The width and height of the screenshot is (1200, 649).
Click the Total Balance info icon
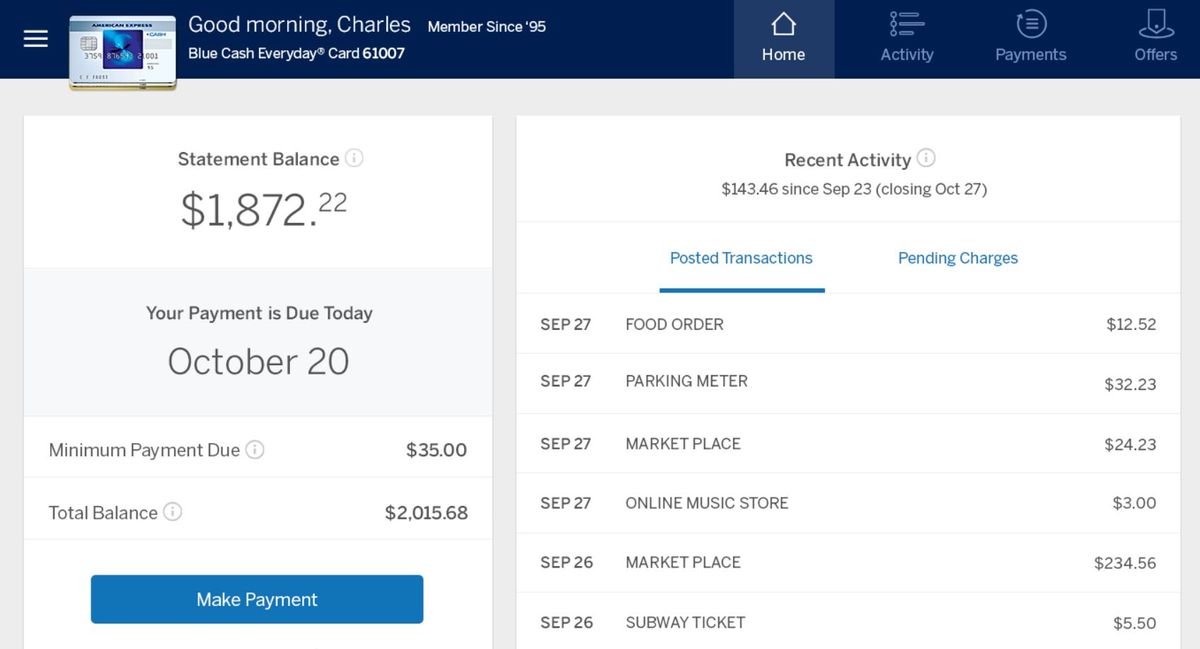tap(174, 512)
